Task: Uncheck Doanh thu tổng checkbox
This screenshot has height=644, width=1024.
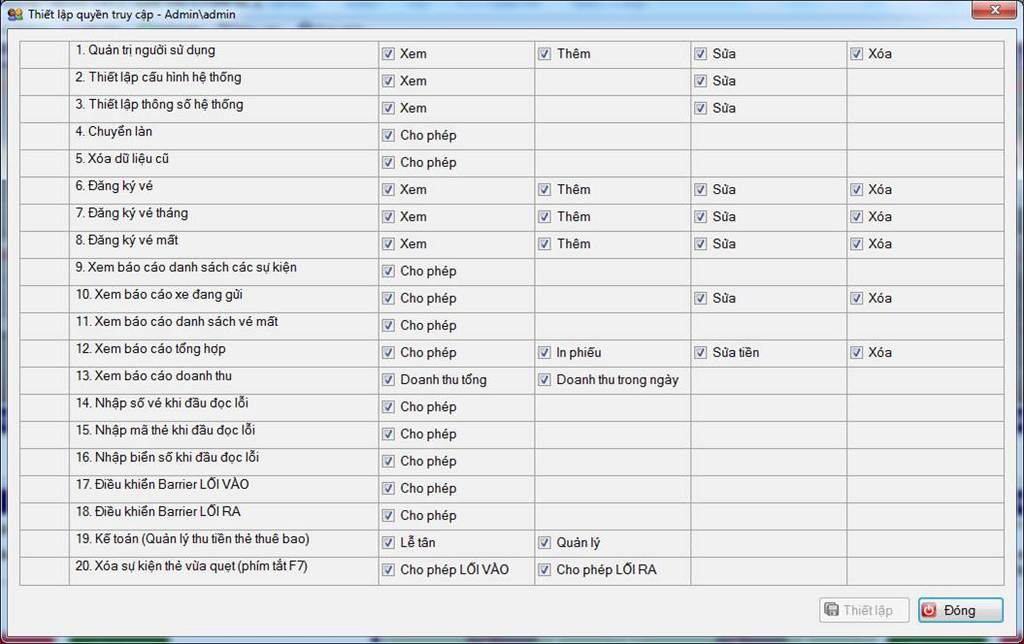Action: point(388,380)
